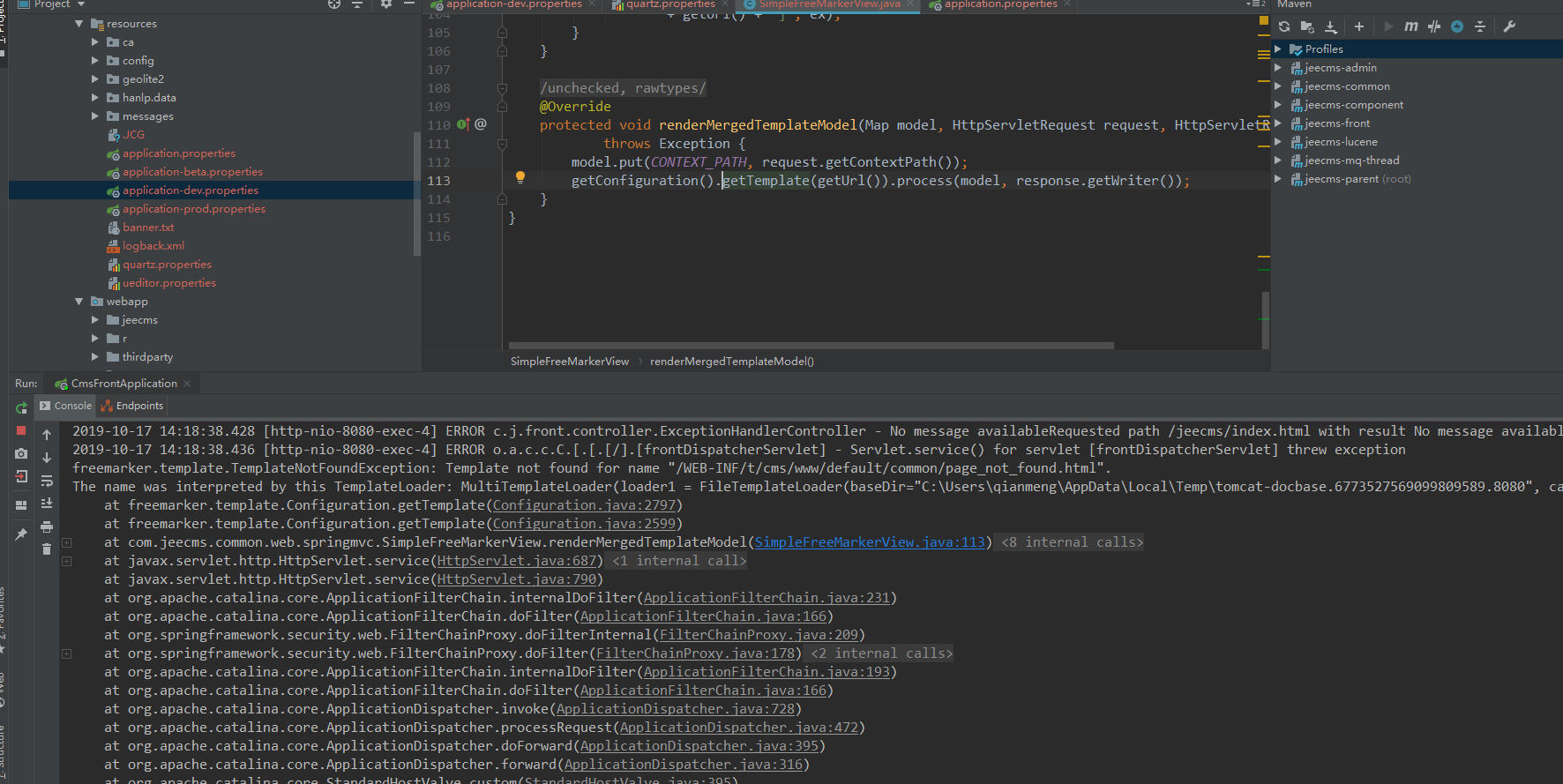Clear console output with the trash icon
The height and width of the screenshot is (784, 1563).
click(47, 549)
